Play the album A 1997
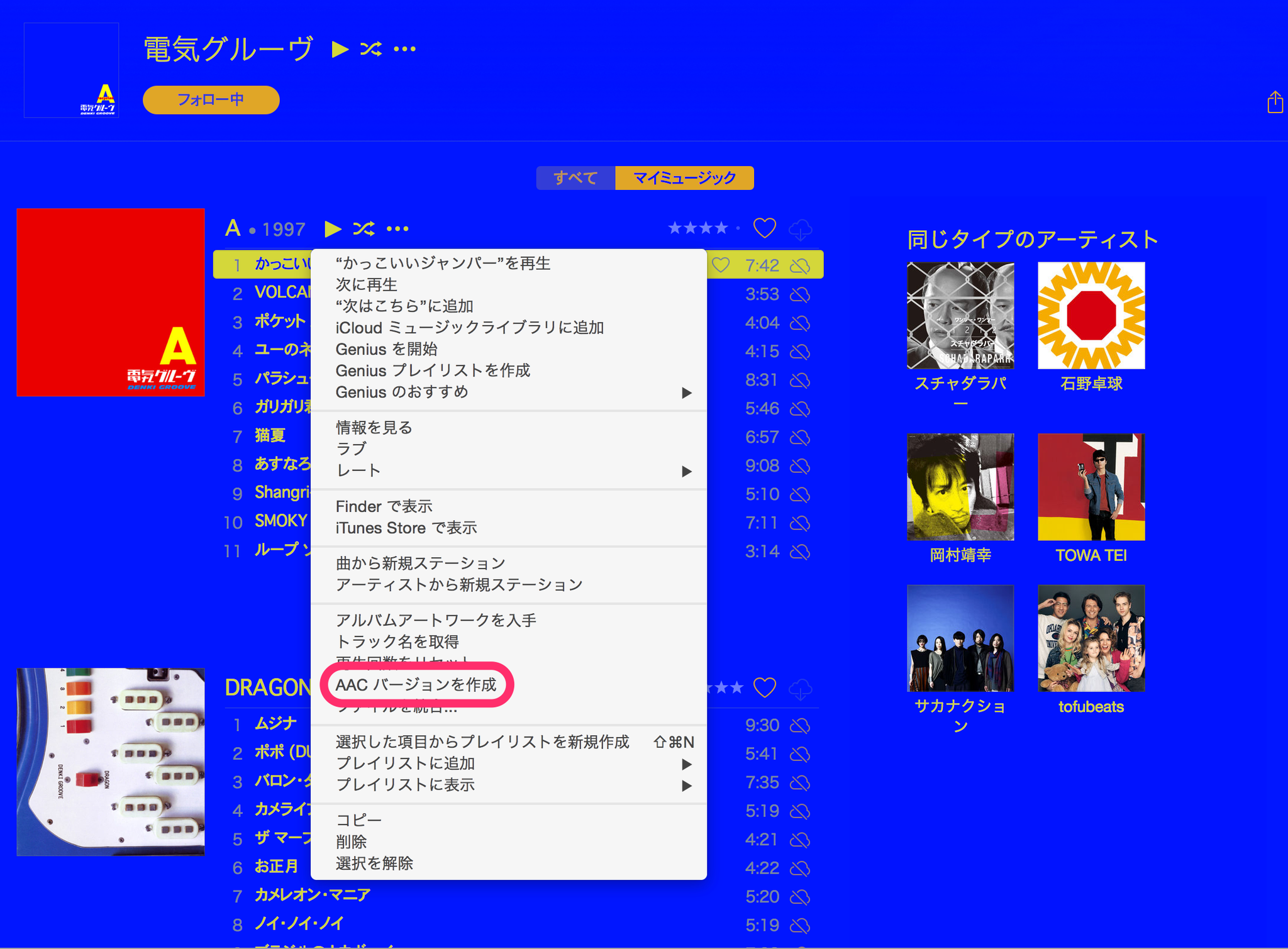1288x949 pixels. [x=333, y=229]
